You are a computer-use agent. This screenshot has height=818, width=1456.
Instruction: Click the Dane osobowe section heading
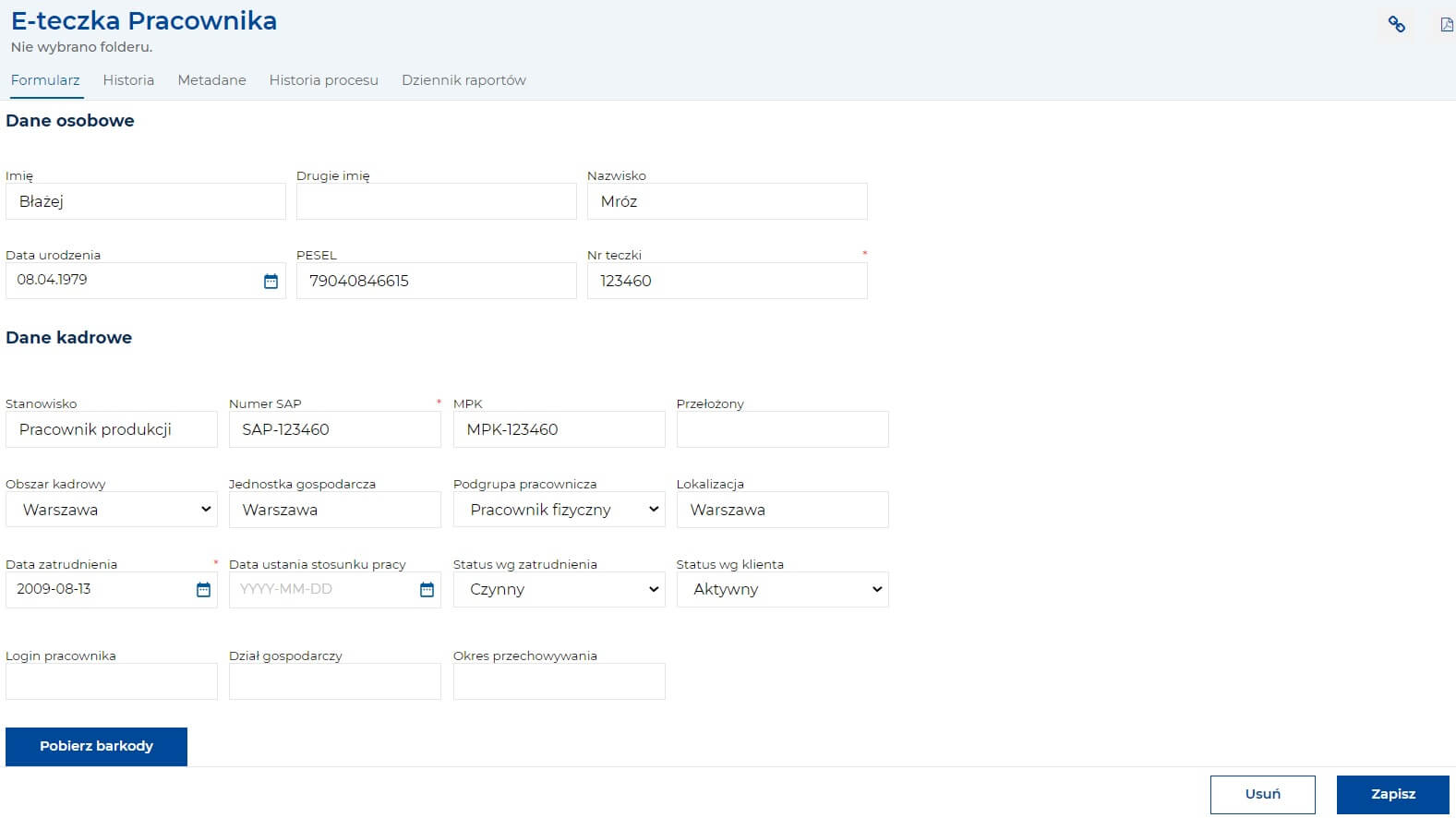coord(70,121)
